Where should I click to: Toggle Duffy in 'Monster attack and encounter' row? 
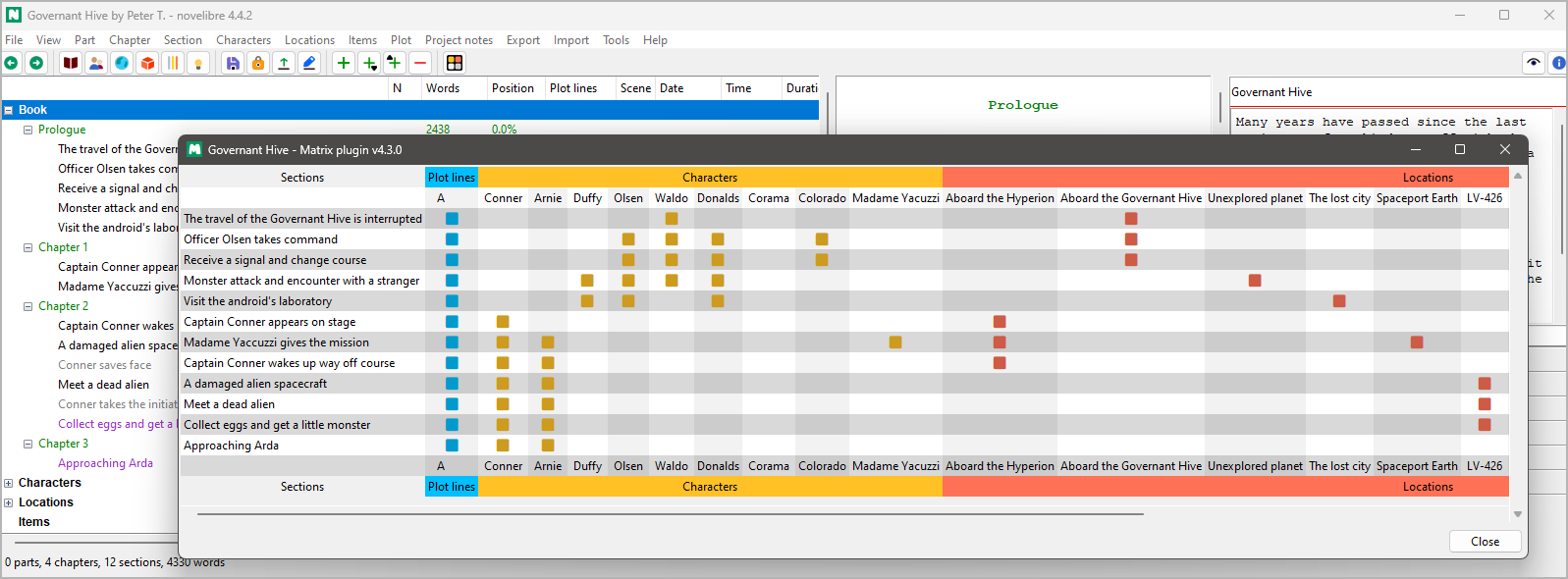tap(587, 281)
